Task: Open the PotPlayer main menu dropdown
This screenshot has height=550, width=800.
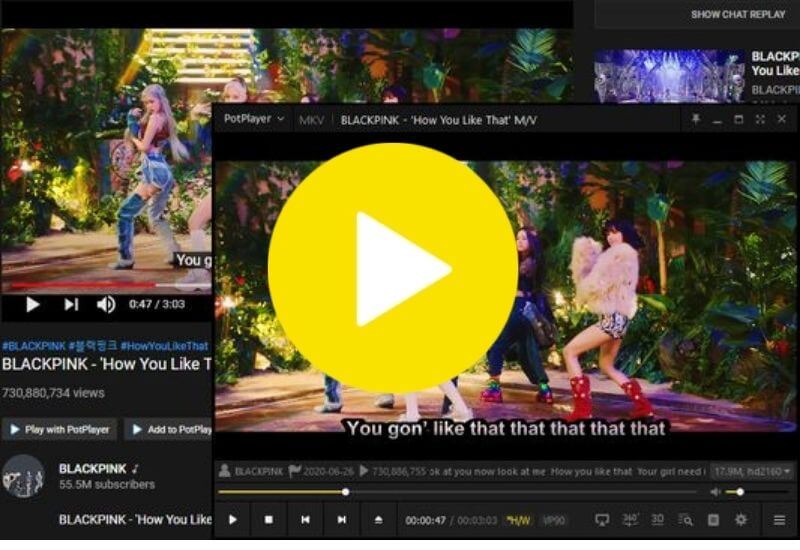Action: [x=254, y=119]
